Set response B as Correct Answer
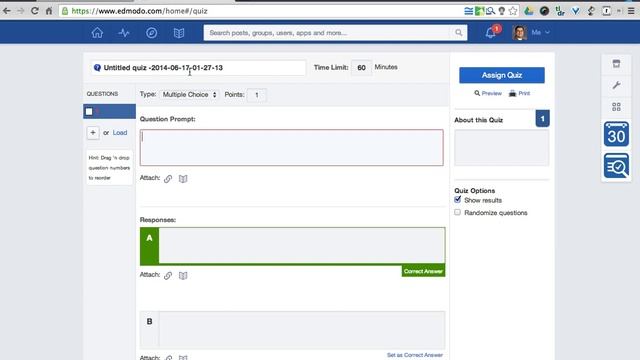This screenshot has width=640, height=360. pos(415,355)
